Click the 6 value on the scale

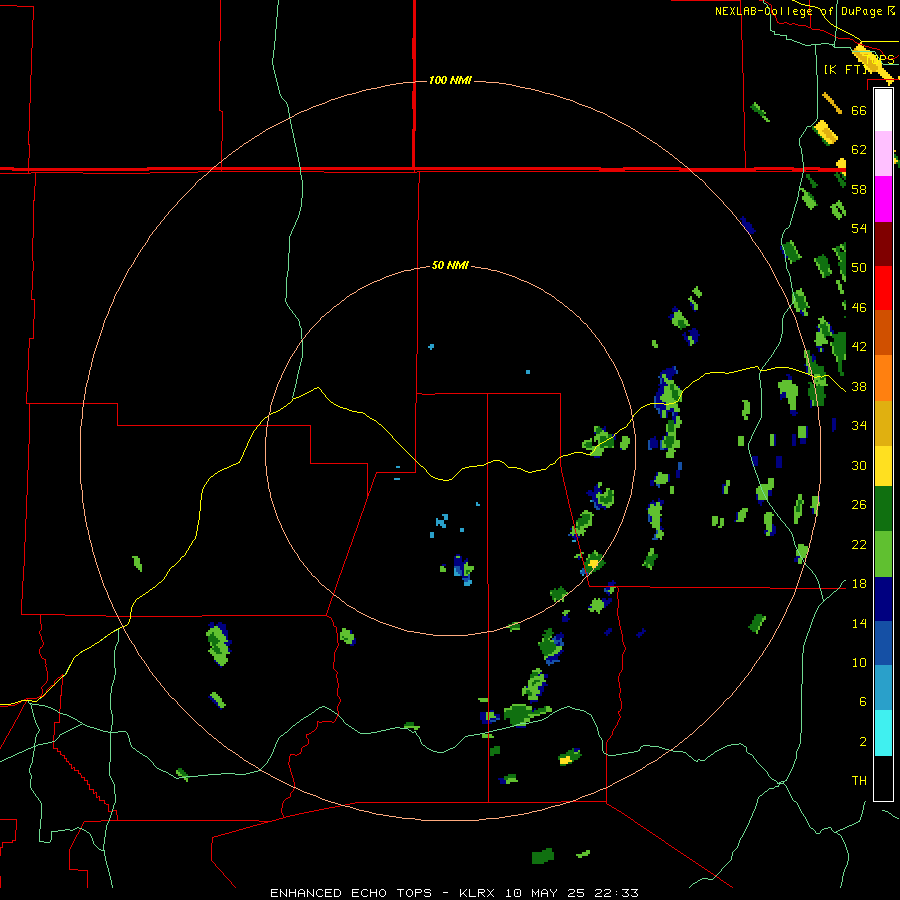pos(862,701)
